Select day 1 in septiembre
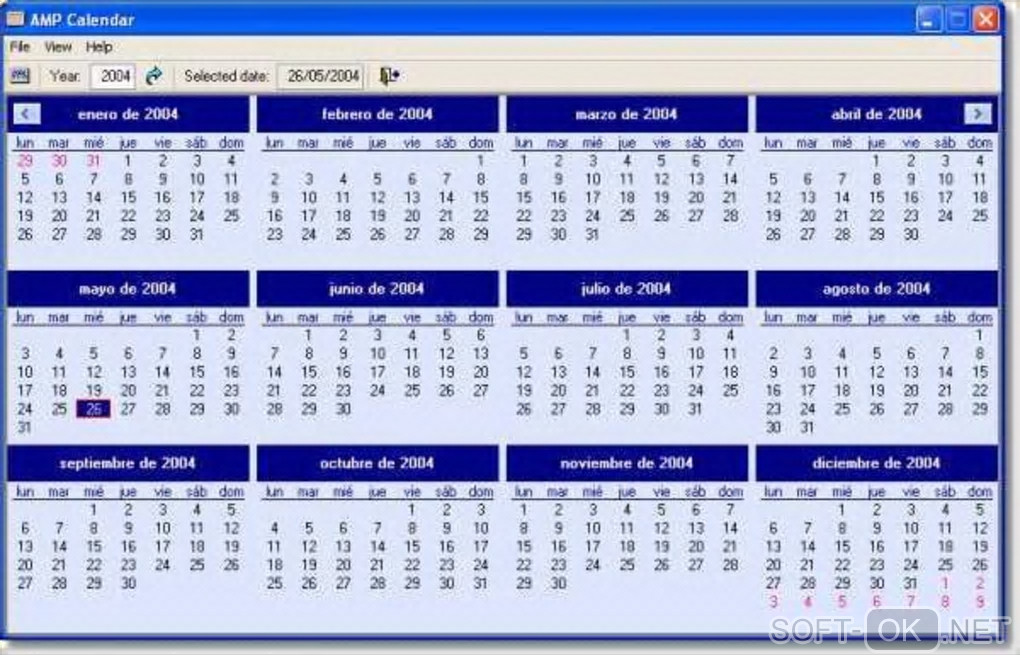This screenshot has width=1020, height=655. 94,510
